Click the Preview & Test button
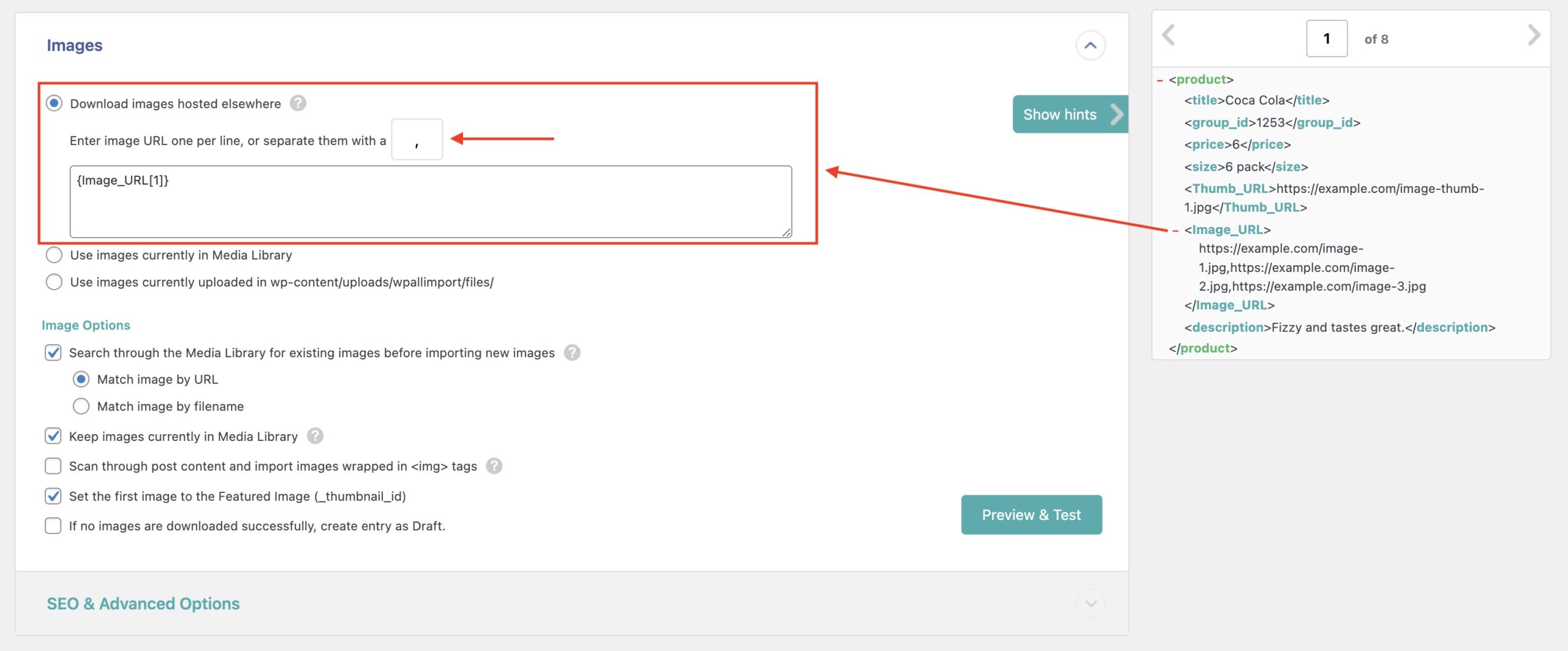Image resolution: width=1568 pixels, height=651 pixels. [x=1031, y=514]
